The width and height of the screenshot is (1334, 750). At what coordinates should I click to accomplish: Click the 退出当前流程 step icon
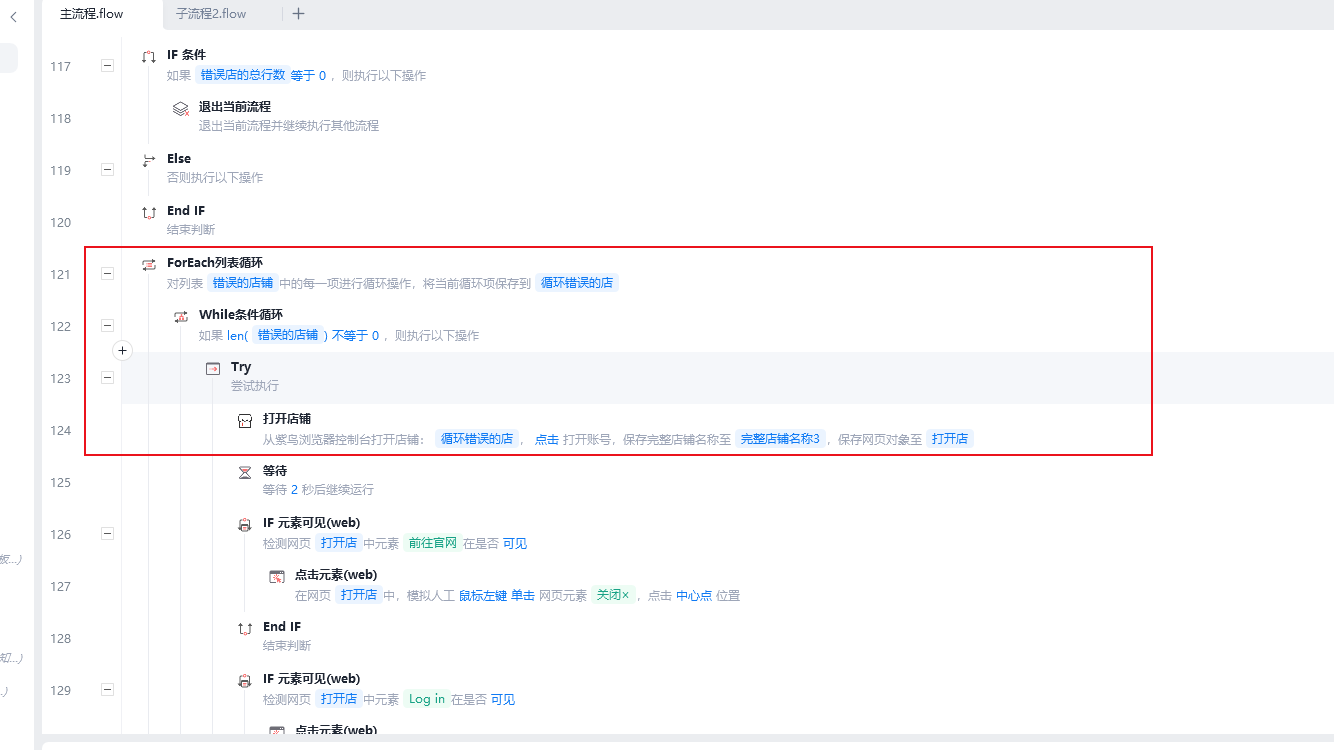[x=181, y=108]
